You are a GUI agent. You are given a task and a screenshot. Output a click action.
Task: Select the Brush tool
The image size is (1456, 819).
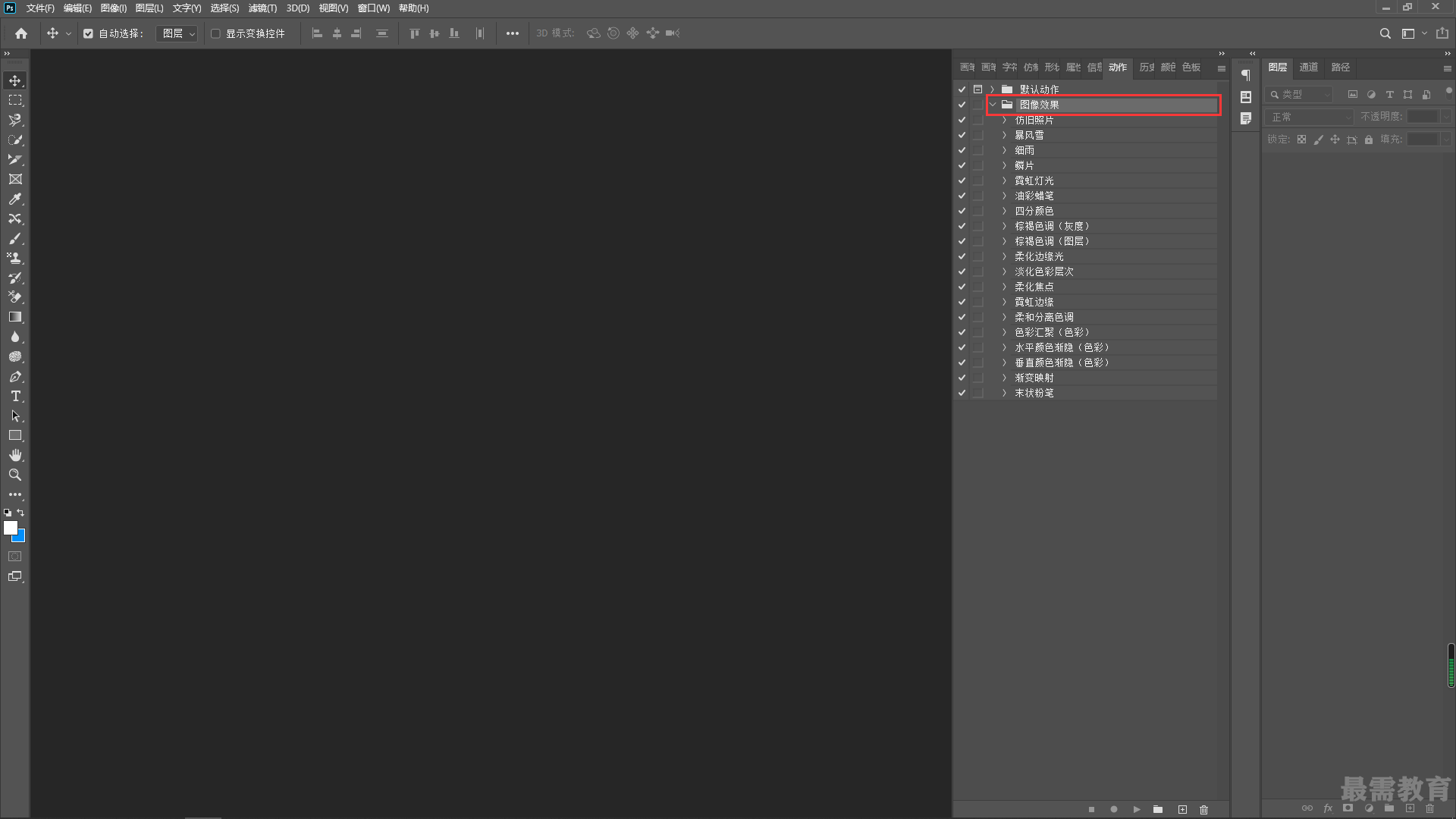click(x=15, y=238)
